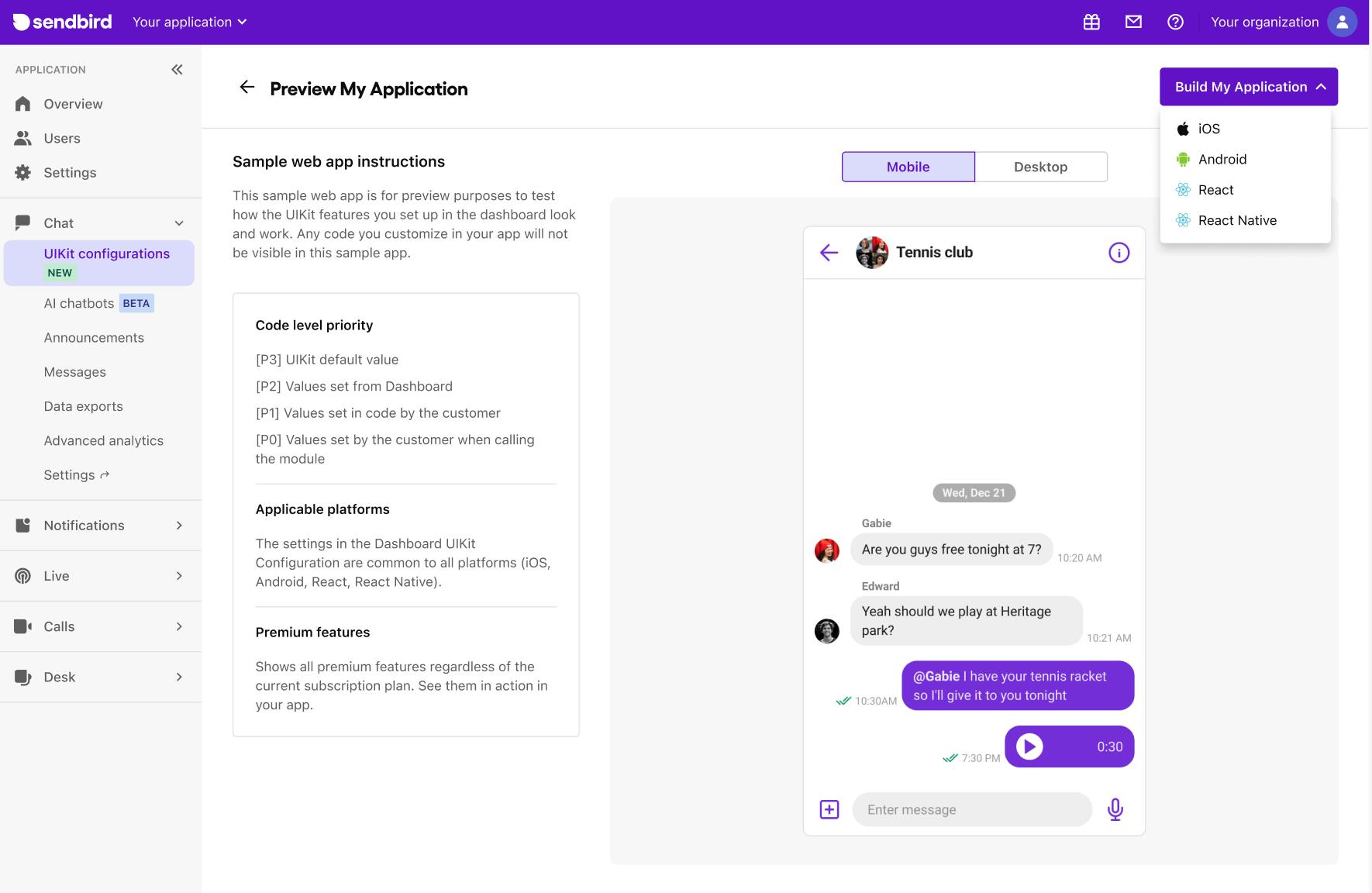1372x893 pixels.
Task: Switch preview to Mobile view
Action: click(x=908, y=167)
